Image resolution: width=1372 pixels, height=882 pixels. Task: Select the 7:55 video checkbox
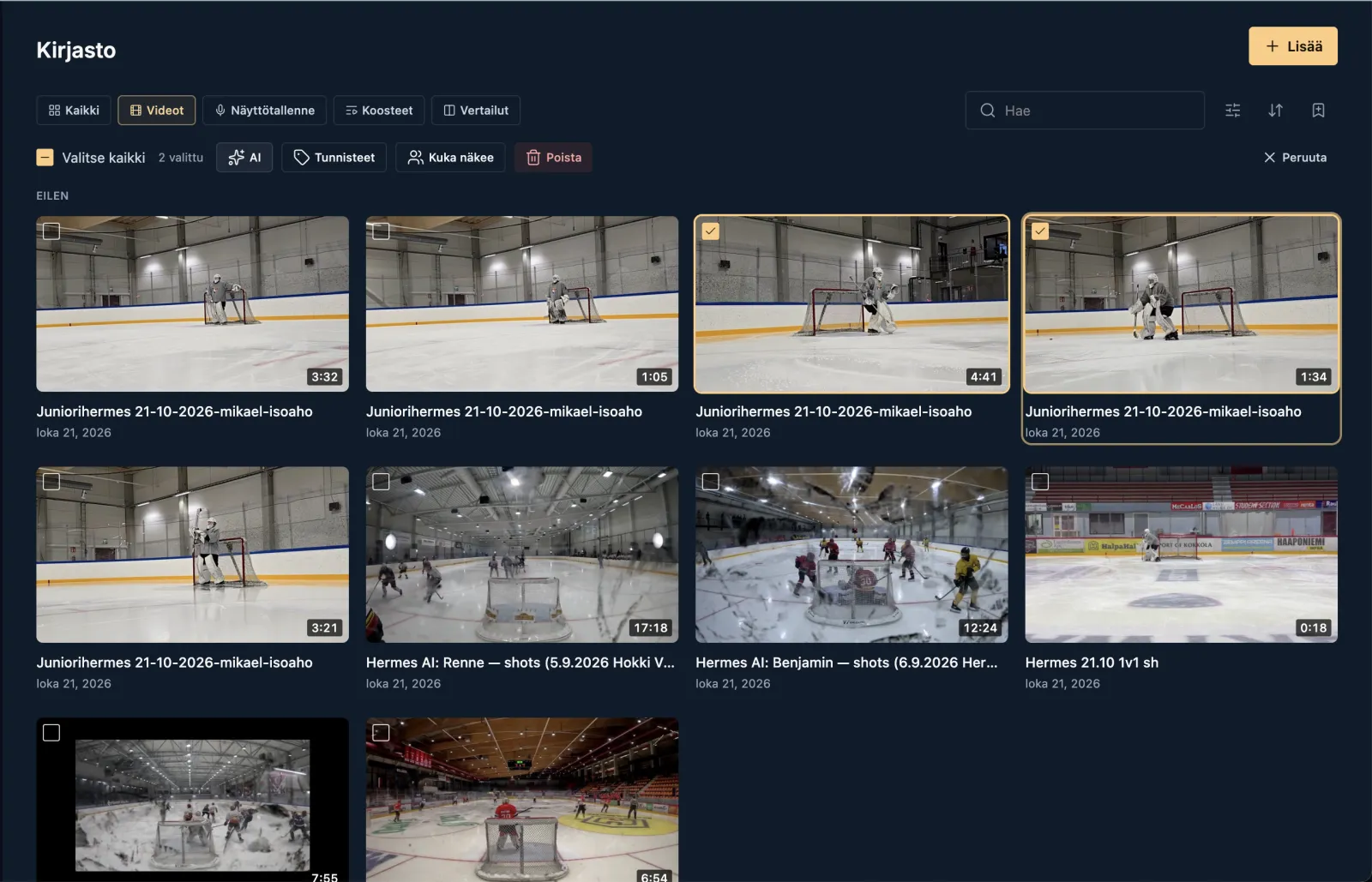click(x=51, y=733)
